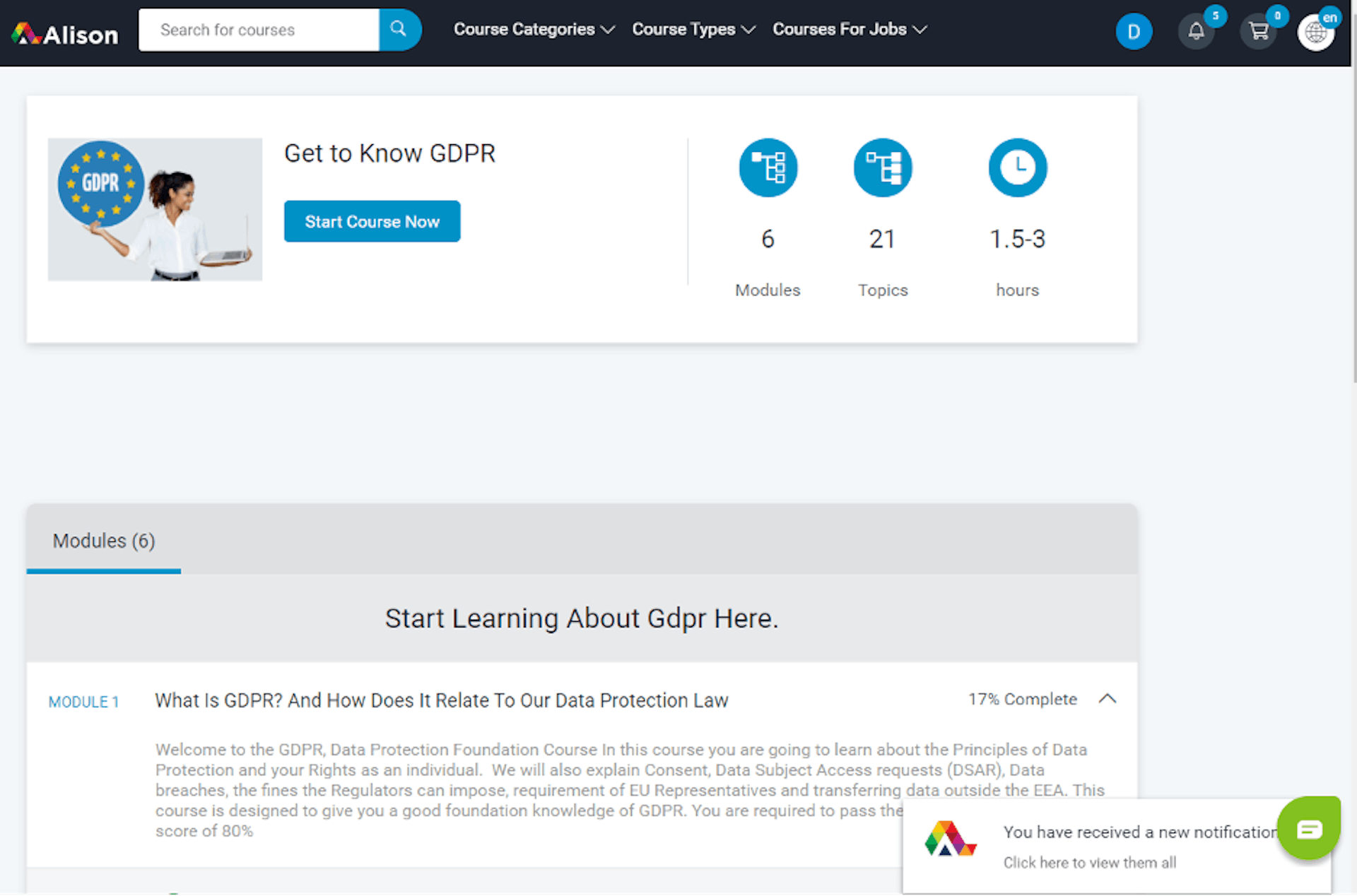
Task: Click the language/globe icon
Action: coord(1317,30)
